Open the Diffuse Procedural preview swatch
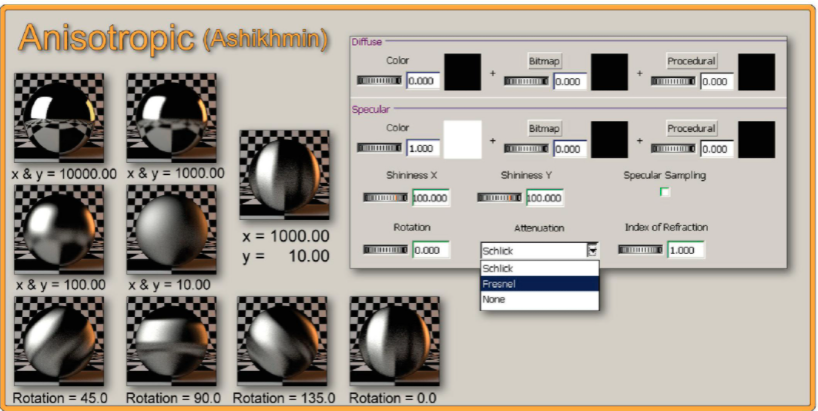 756,72
